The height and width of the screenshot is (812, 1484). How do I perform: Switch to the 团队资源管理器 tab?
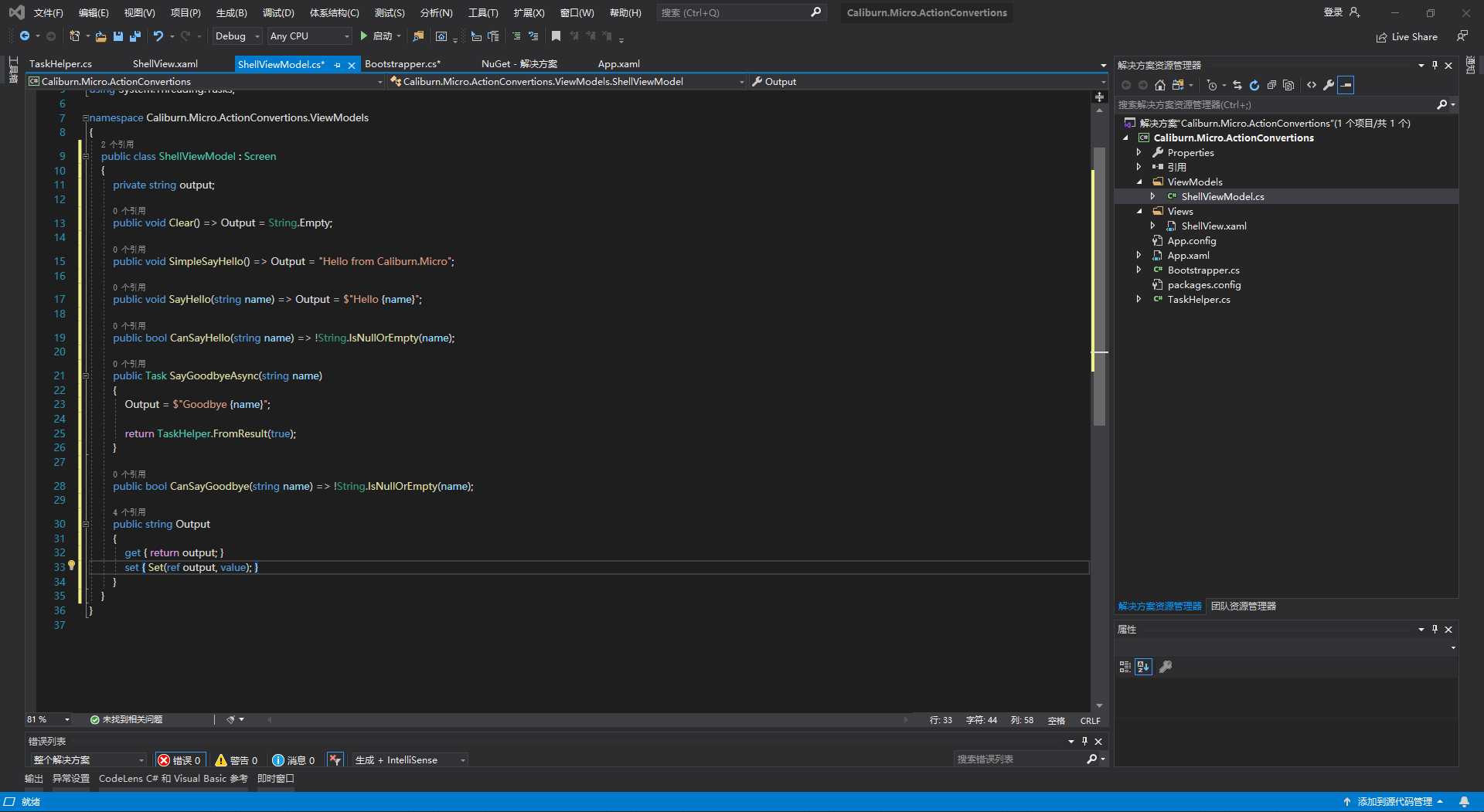click(x=1243, y=606)
